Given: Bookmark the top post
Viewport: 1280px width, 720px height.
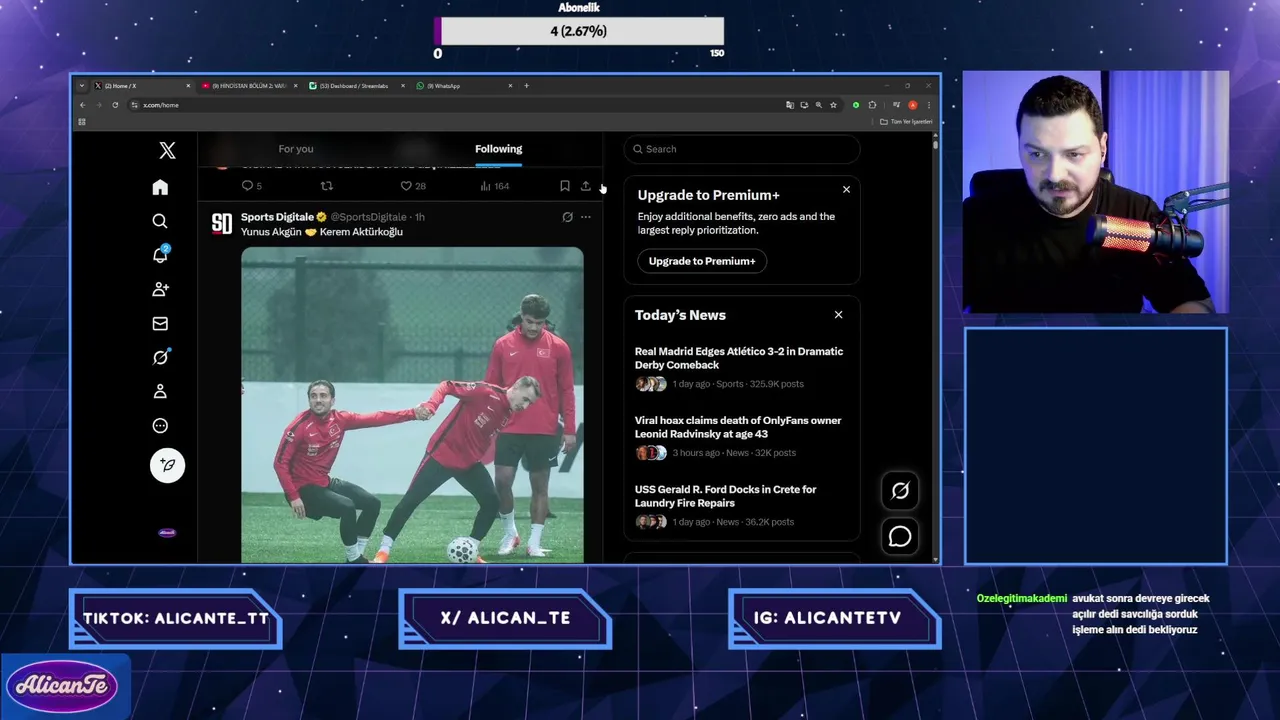Looking at the screenshot, I should click(x=564, y=186).
